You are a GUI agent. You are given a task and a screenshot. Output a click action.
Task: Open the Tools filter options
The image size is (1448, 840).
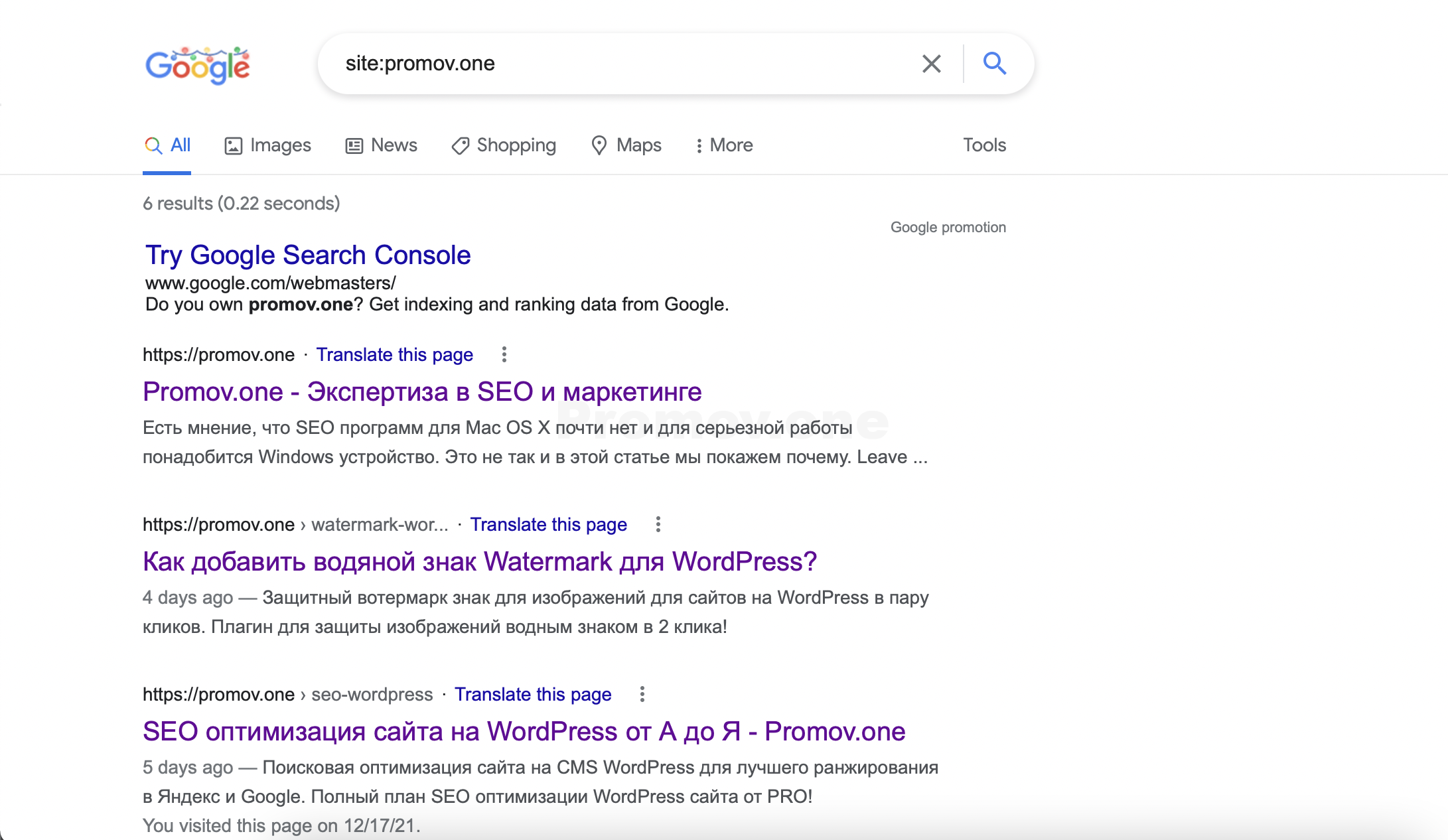click(x=984, y=145)
